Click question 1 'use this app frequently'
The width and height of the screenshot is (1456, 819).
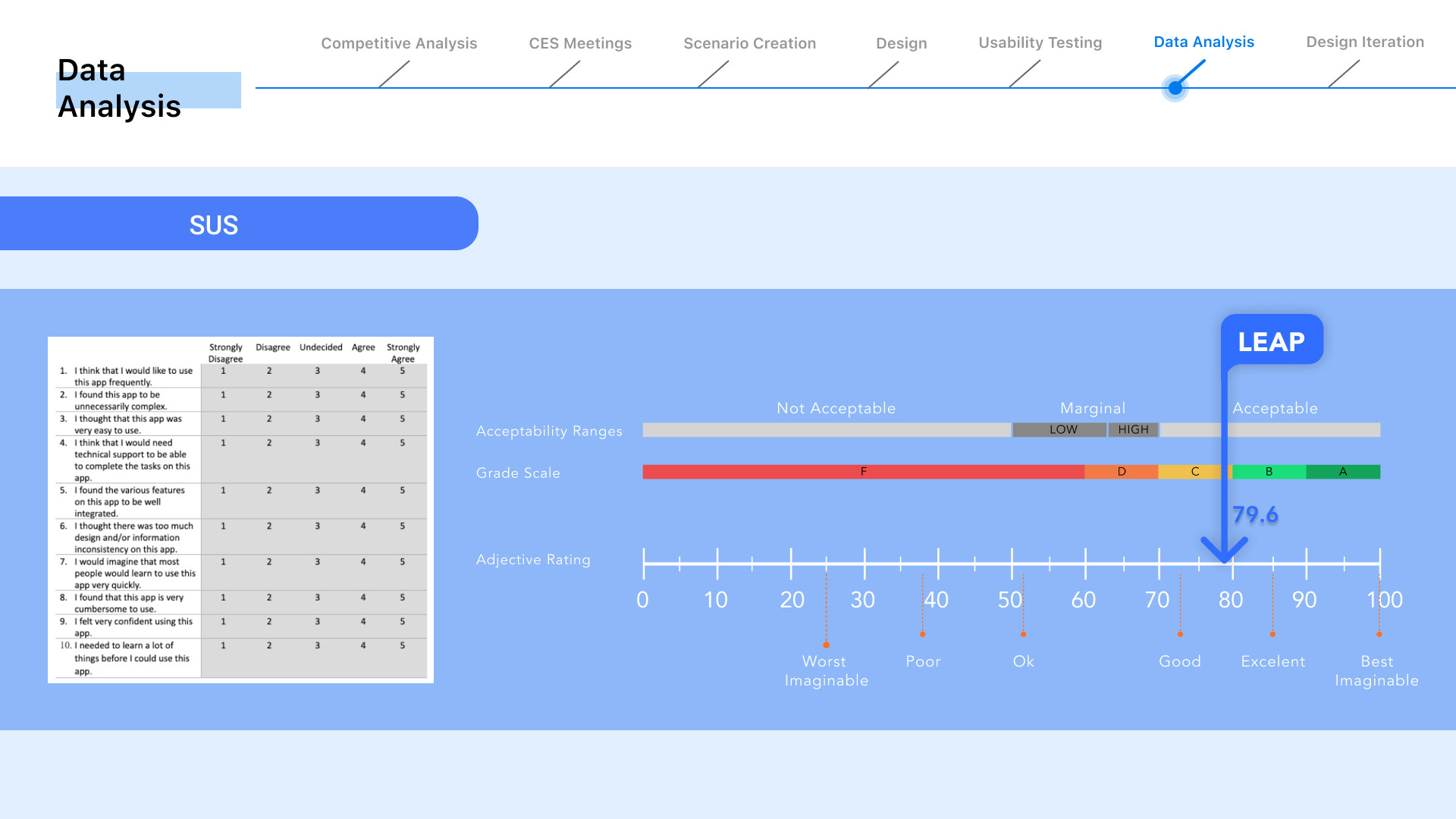pos(133,376)
